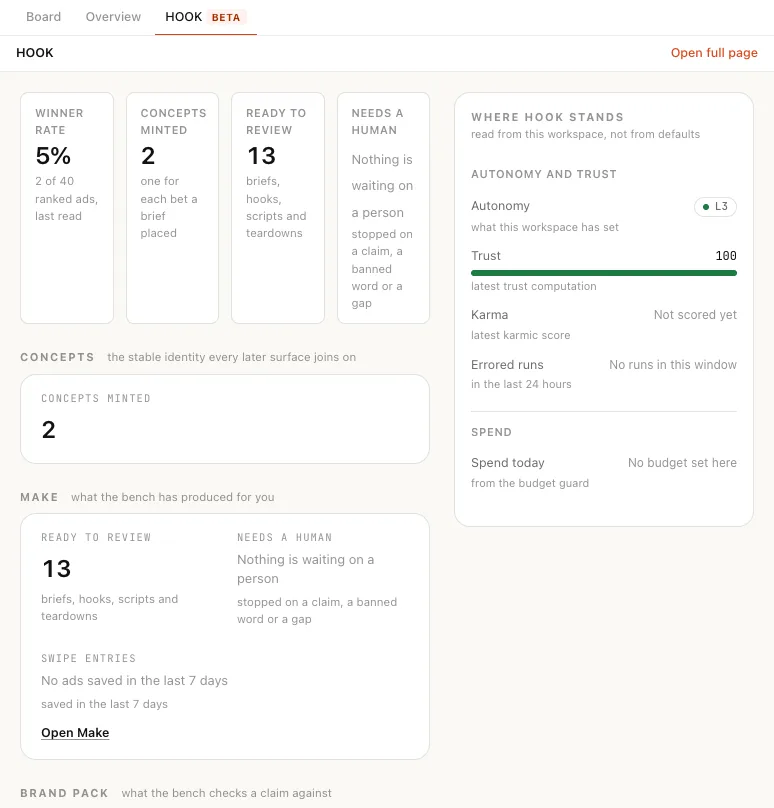Image resolution: width=774 pixels, height=808 pixels.
Task: Click the 'Spend today' label
Action: 508,463
